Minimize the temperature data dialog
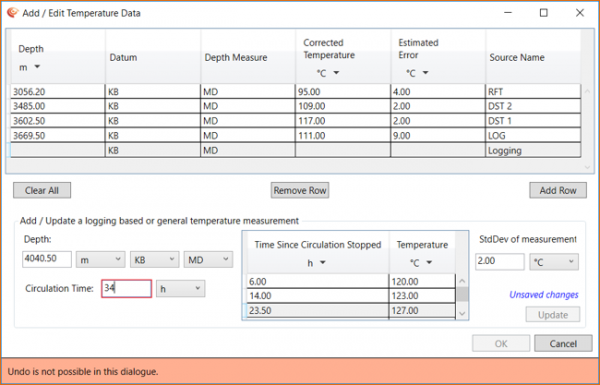This screenshot has width=600, height=385. pyautogui.click(x=508, y=13)
